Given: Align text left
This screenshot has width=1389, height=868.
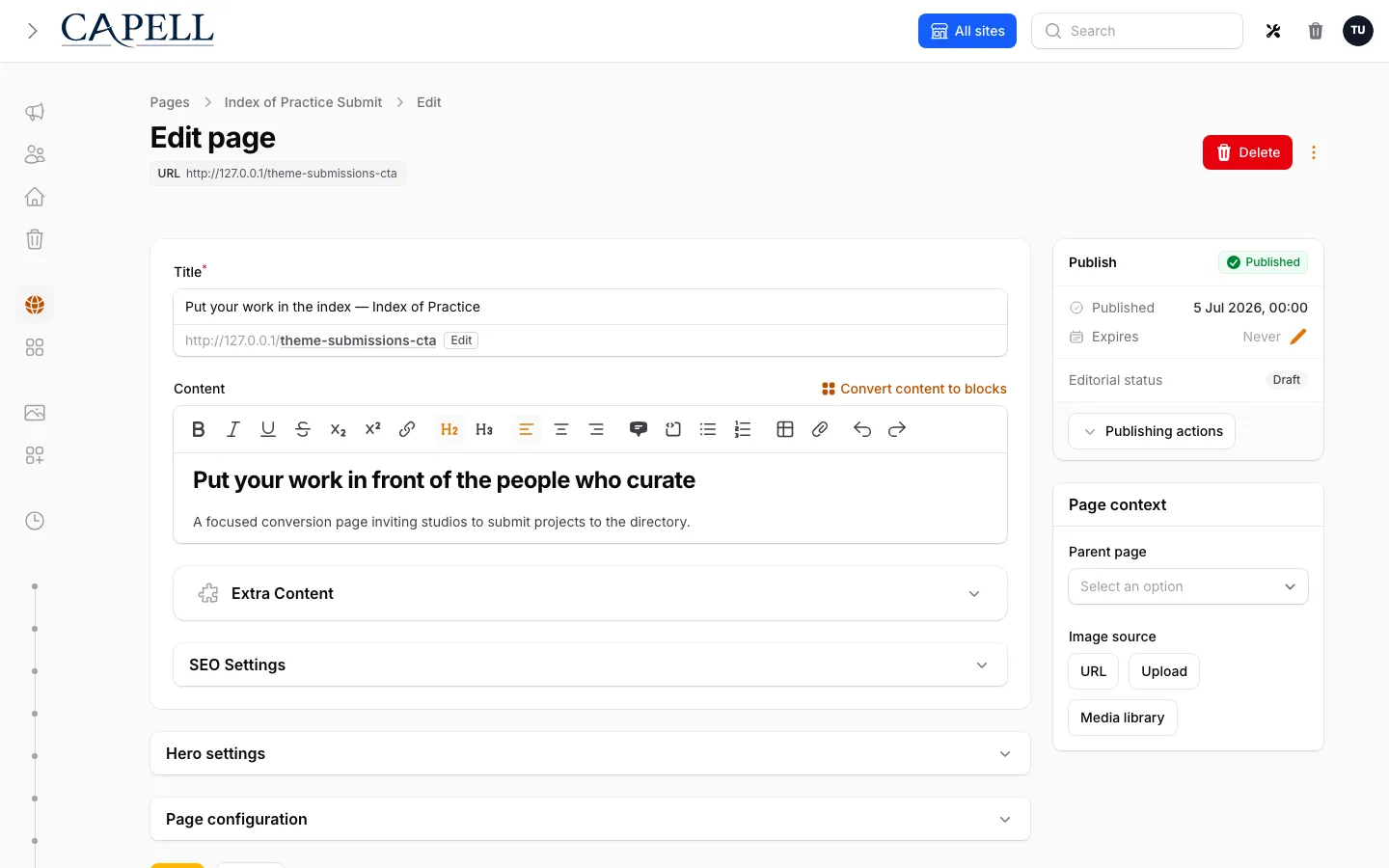Looking at the screenshot, I should pyautogui.click(x=527, y=430).
